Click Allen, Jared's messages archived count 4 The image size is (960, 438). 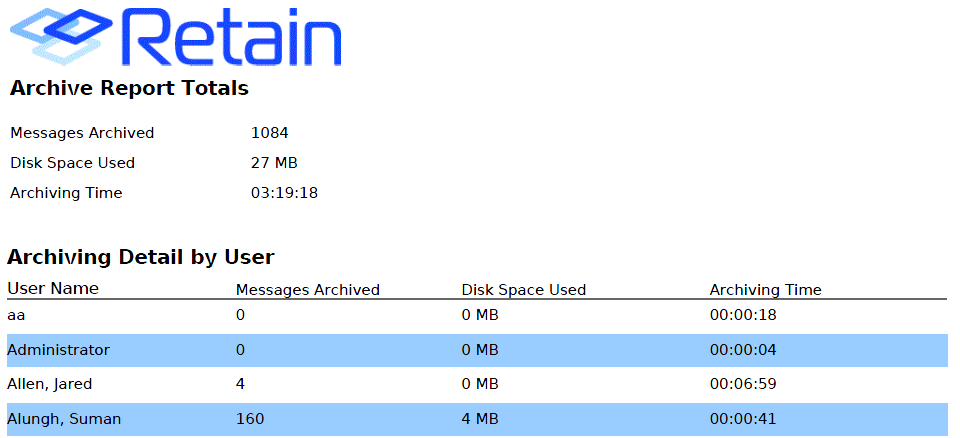[x=240, y=384]
